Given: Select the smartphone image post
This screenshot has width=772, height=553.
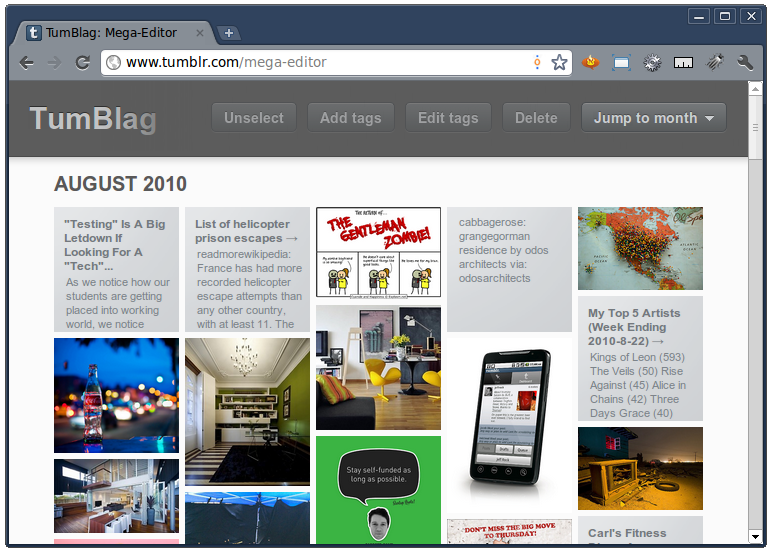Looking at the screenshot, I should coord(509,420).
